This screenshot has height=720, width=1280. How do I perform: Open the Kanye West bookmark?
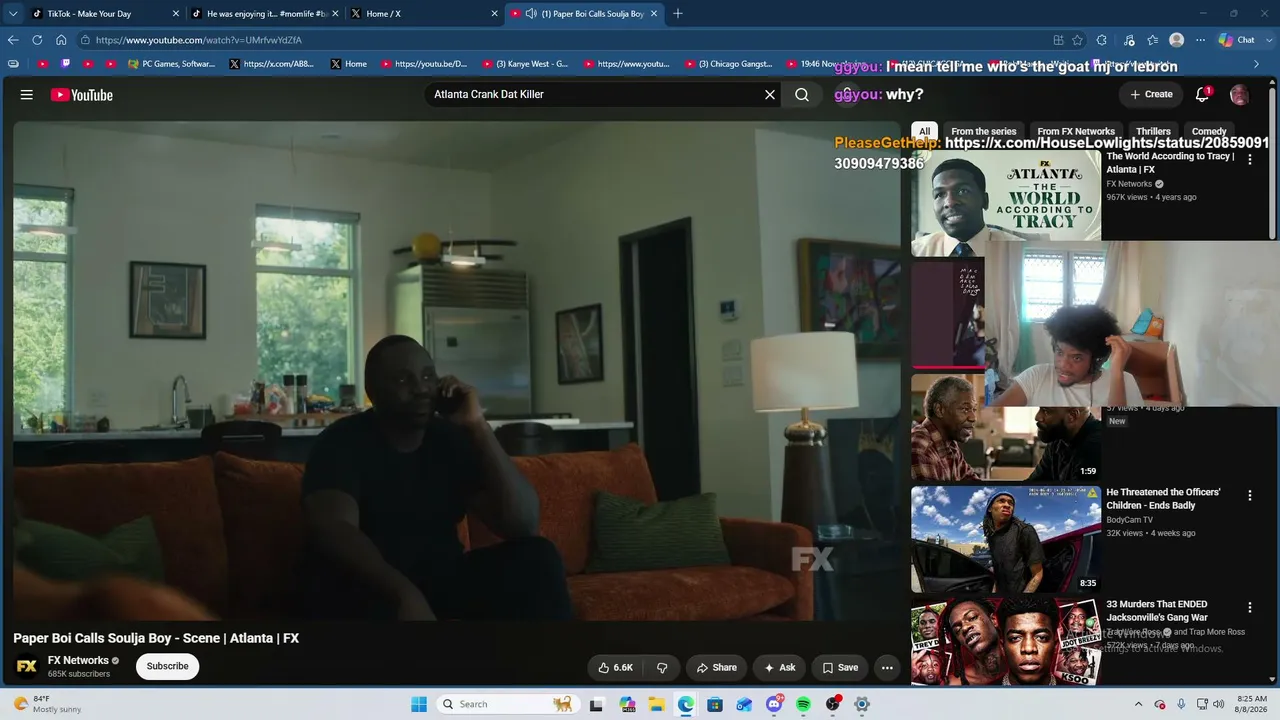coord(525,64)
